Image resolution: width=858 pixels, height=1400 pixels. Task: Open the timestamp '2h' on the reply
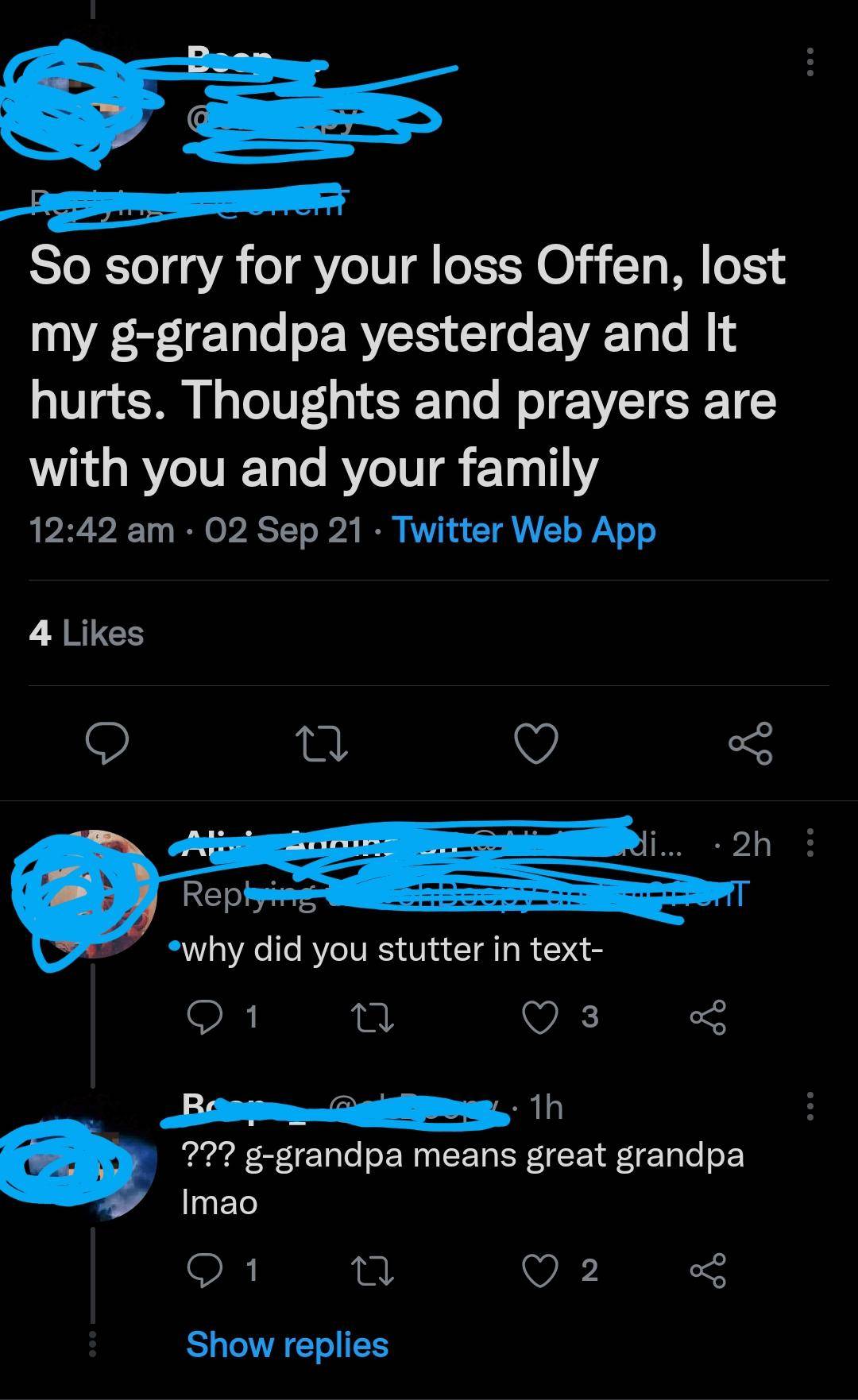click(x=750, y=844)
